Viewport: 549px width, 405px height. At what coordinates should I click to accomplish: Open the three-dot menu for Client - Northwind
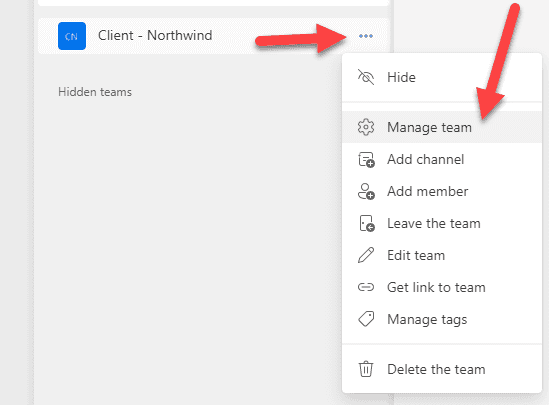coord(366,36)
